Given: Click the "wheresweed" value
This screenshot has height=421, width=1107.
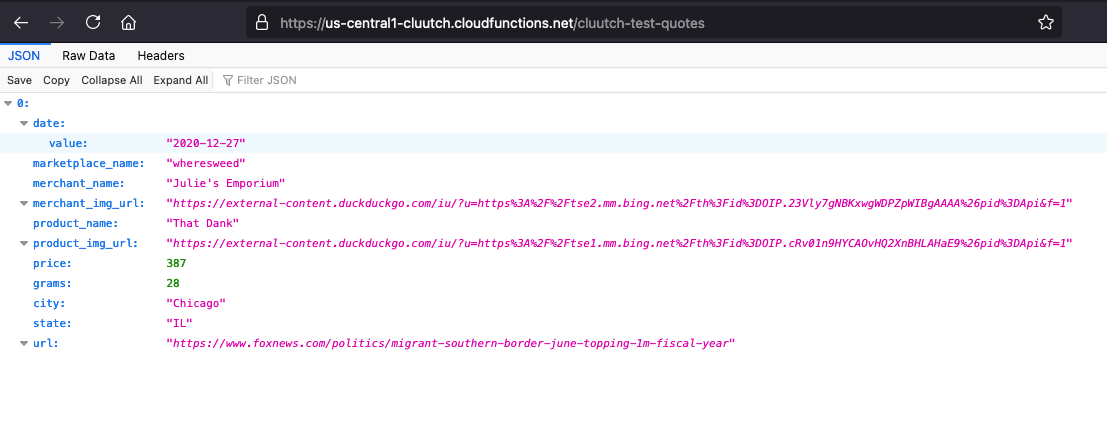Looking at the screenshot, I should click(205, 163).
